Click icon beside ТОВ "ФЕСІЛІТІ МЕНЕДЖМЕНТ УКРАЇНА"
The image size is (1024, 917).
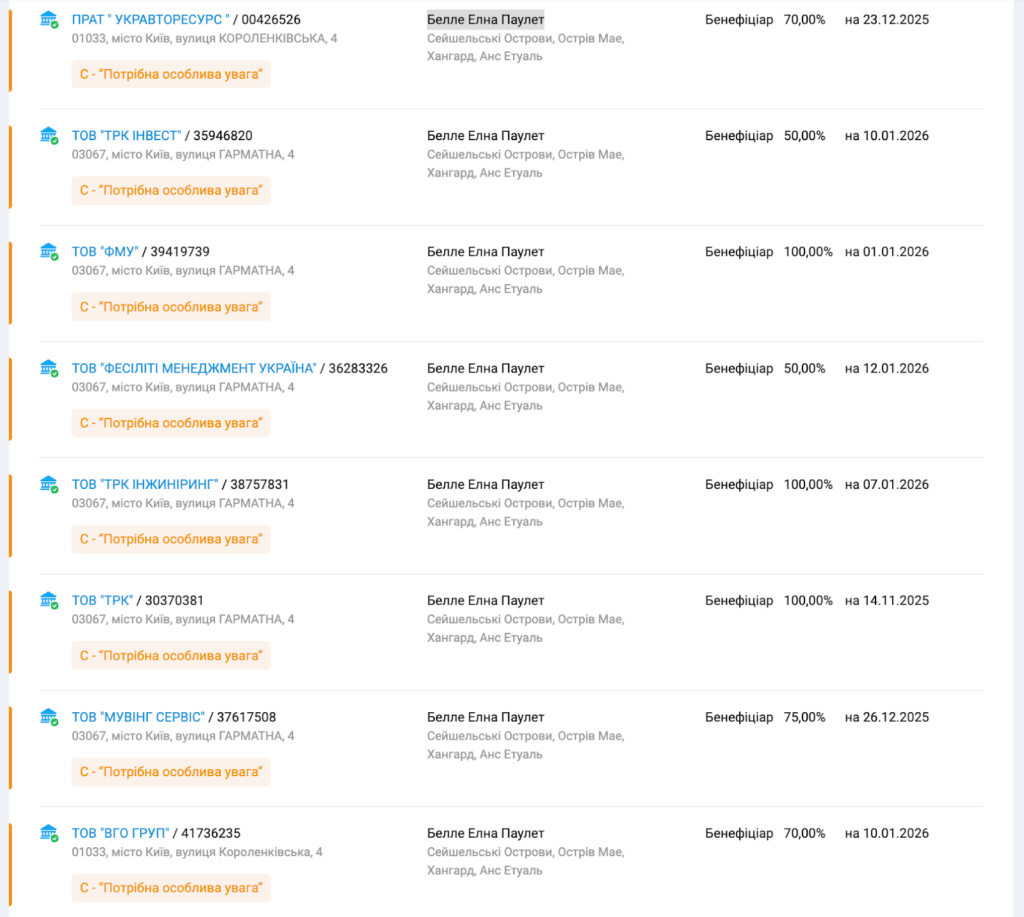point(49,369)
